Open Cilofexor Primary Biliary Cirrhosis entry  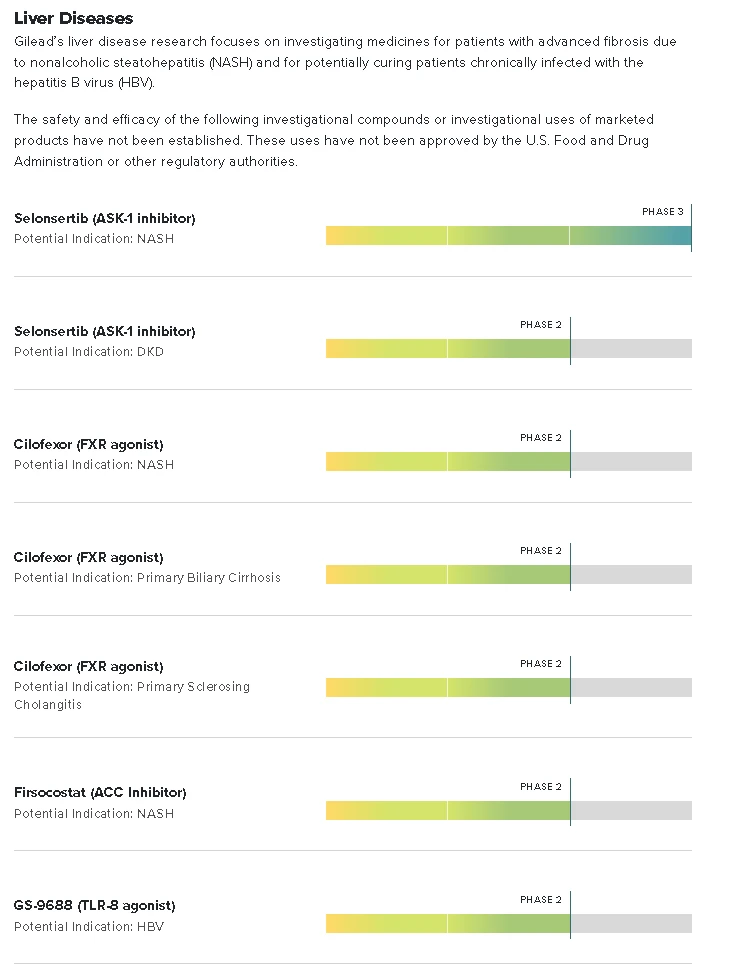point(88,557)
